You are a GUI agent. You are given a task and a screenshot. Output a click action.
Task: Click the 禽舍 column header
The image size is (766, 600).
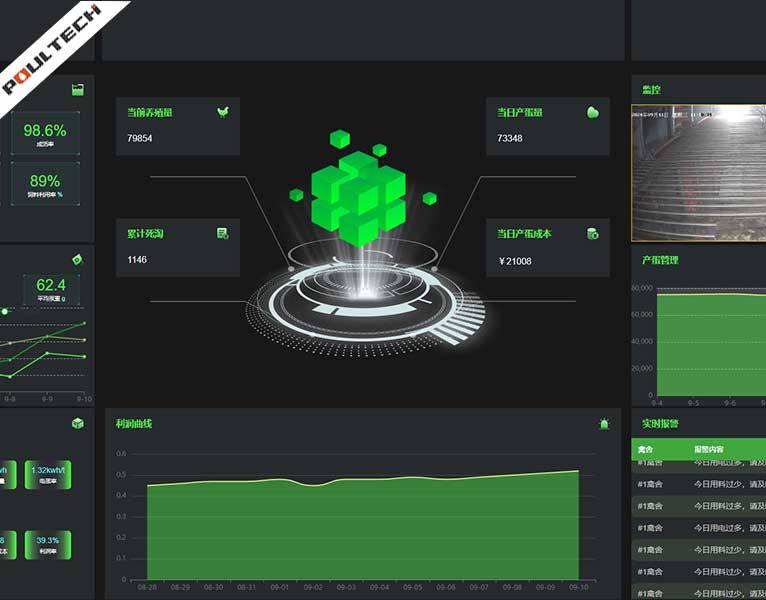tap(645, 449)
